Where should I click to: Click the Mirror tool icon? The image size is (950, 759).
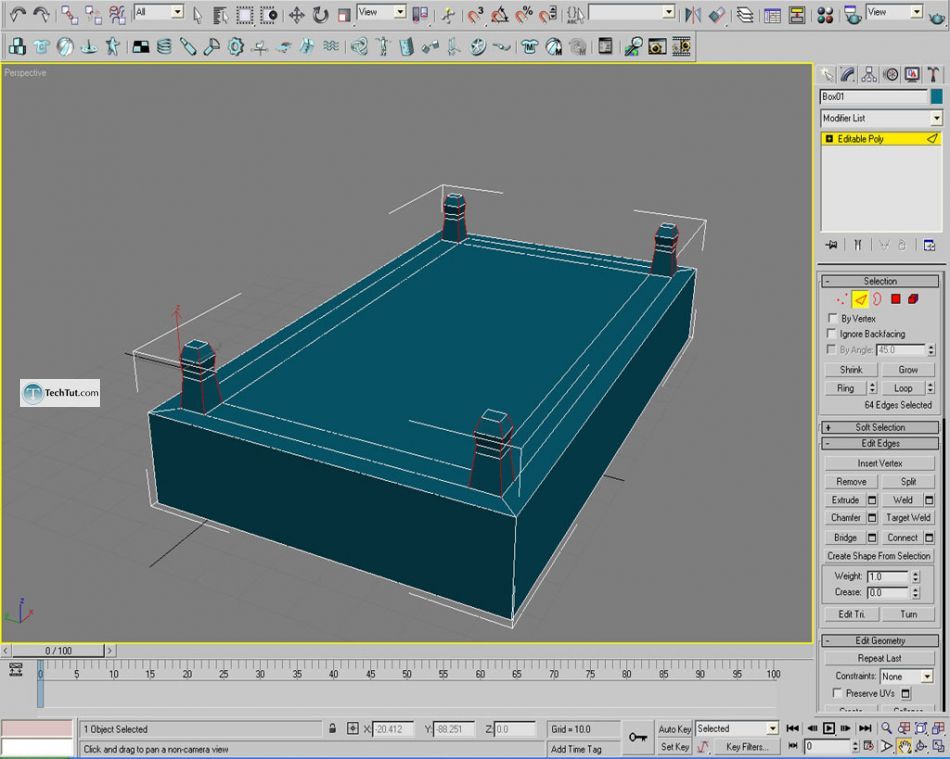tap(693, 15)
